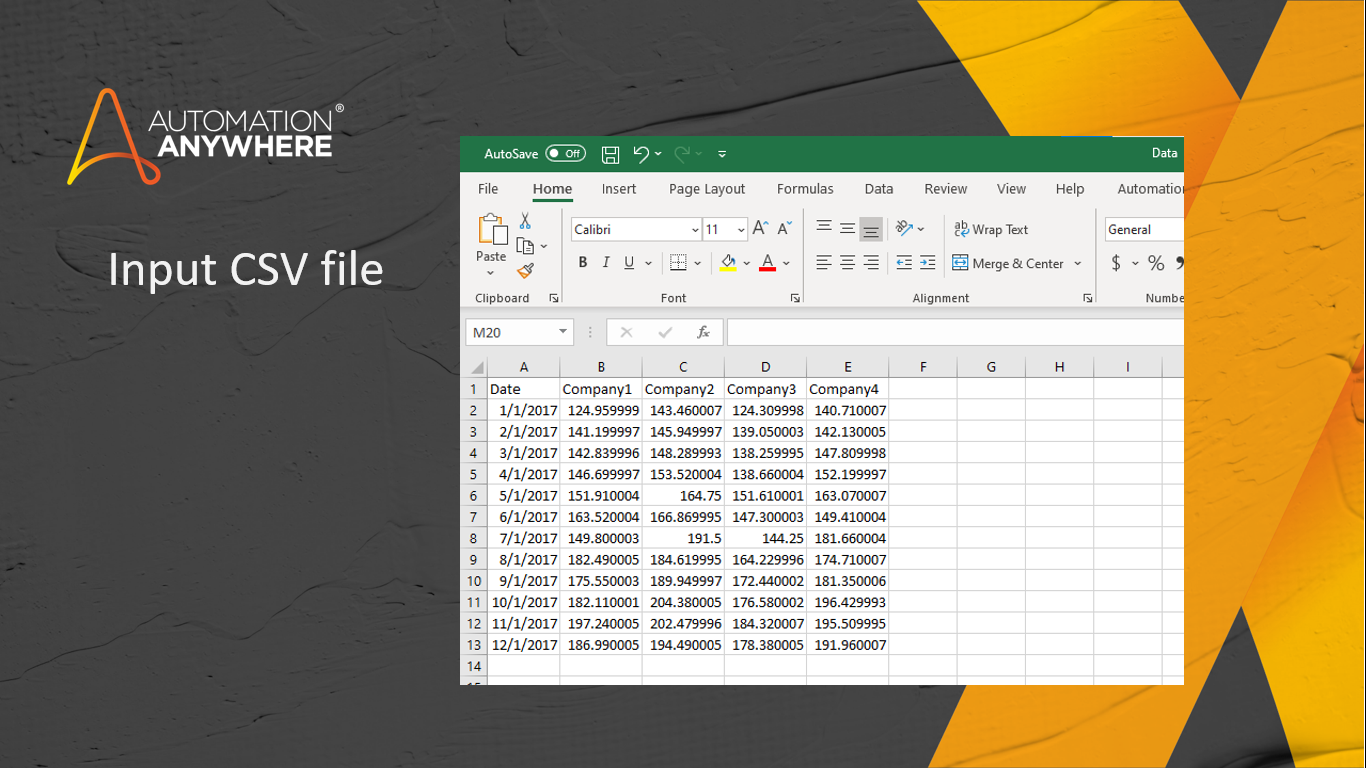
Task: Open the Calibri font name dropdown
Action: tap(695, 230)
